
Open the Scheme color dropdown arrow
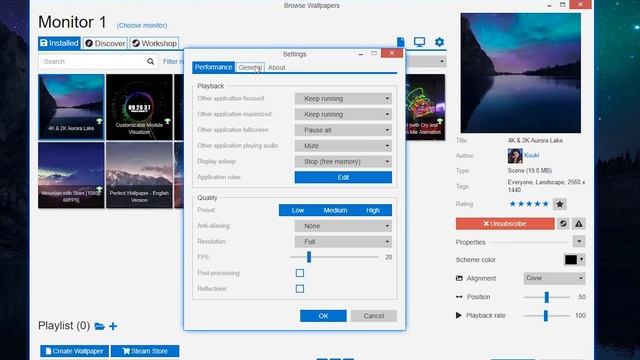coord(582,260)
